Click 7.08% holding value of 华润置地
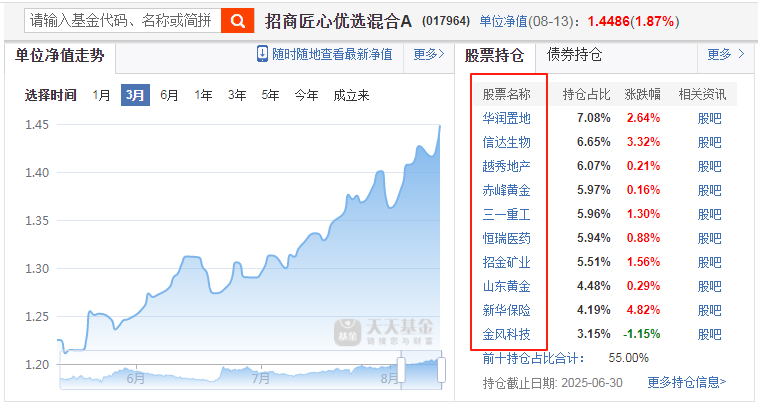The width and height of the screenshot is (758, 406). pos(594,118)
